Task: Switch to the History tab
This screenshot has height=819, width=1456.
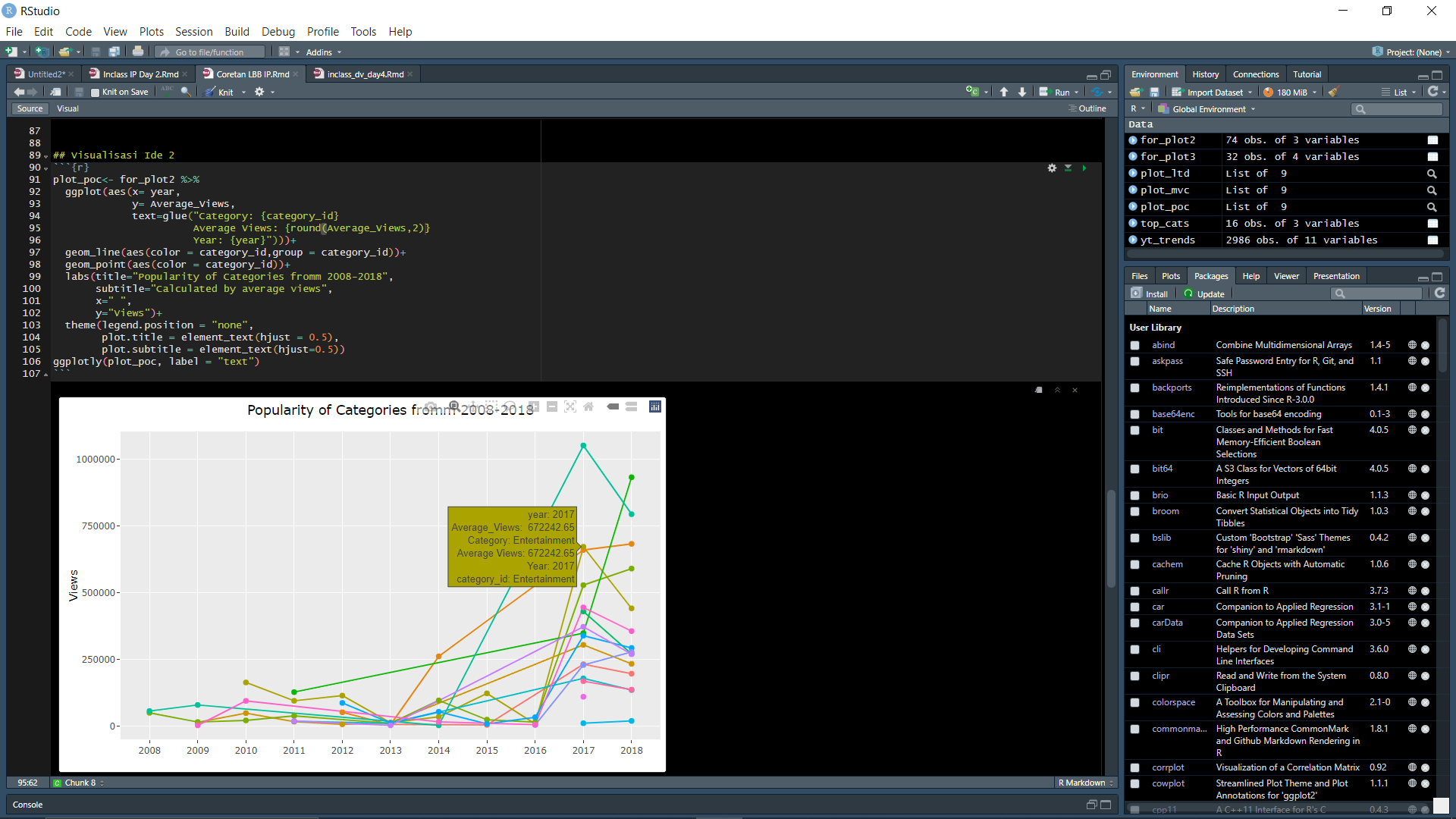Action: (1206, 74)
